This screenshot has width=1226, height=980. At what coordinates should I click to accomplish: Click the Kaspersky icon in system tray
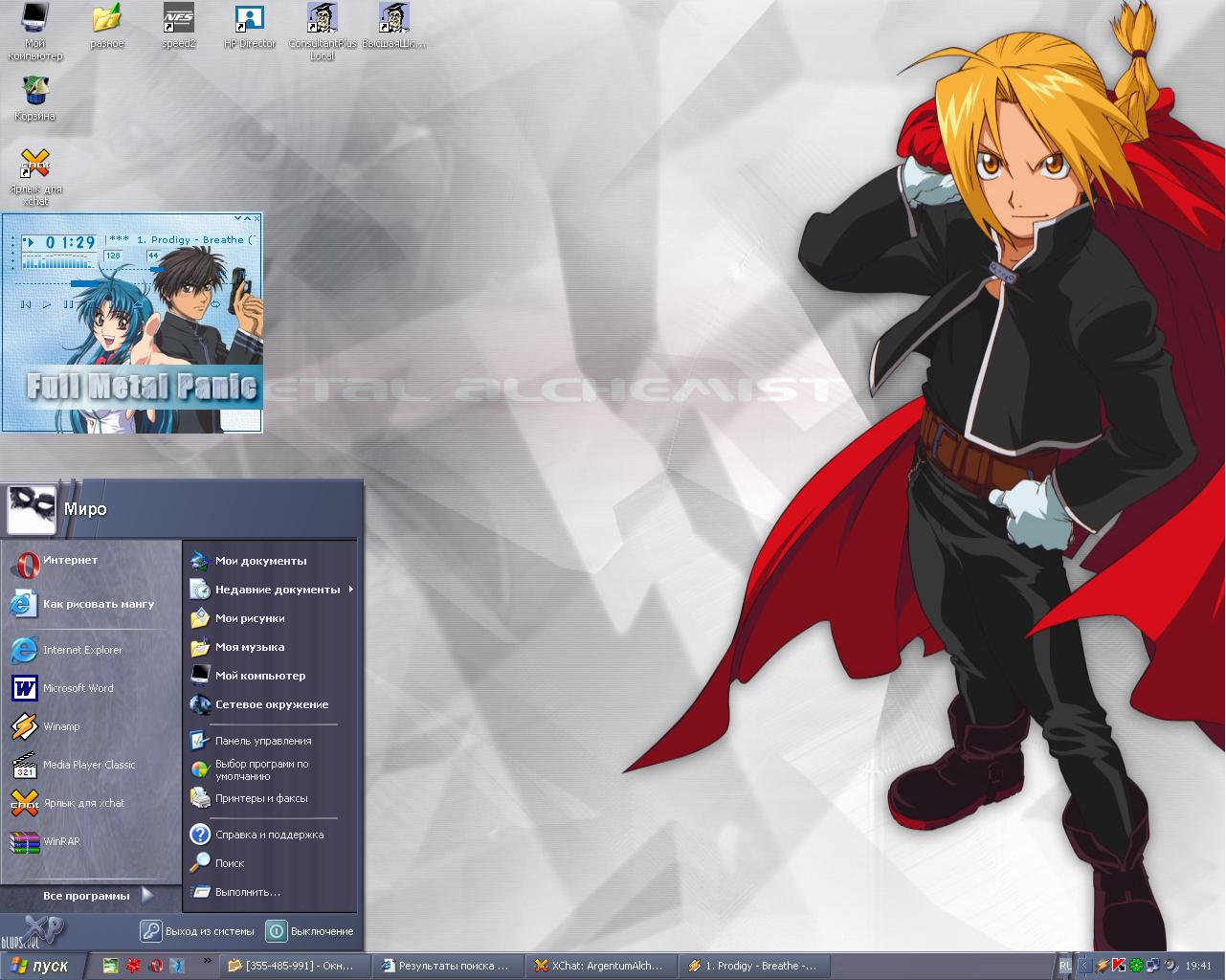[1119, 966]
